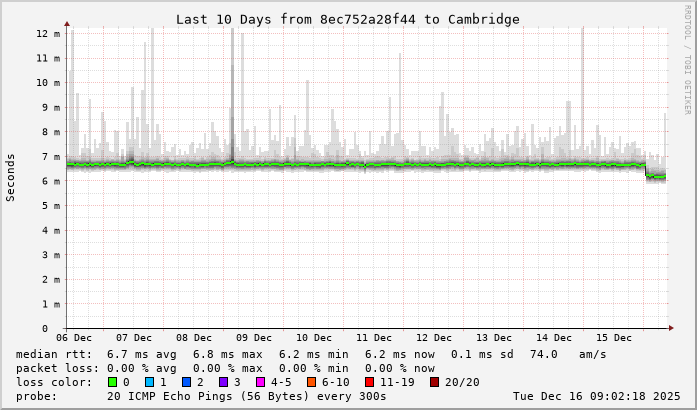Click the light blue loss swatch for 1
This screenshot has width=697, height=410.
click(x=149, y=382)
